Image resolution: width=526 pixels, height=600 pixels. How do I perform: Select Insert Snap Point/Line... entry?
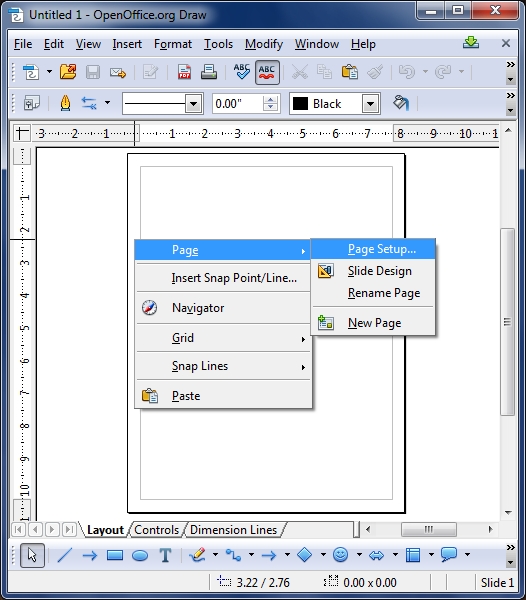(x=223, y=278)
